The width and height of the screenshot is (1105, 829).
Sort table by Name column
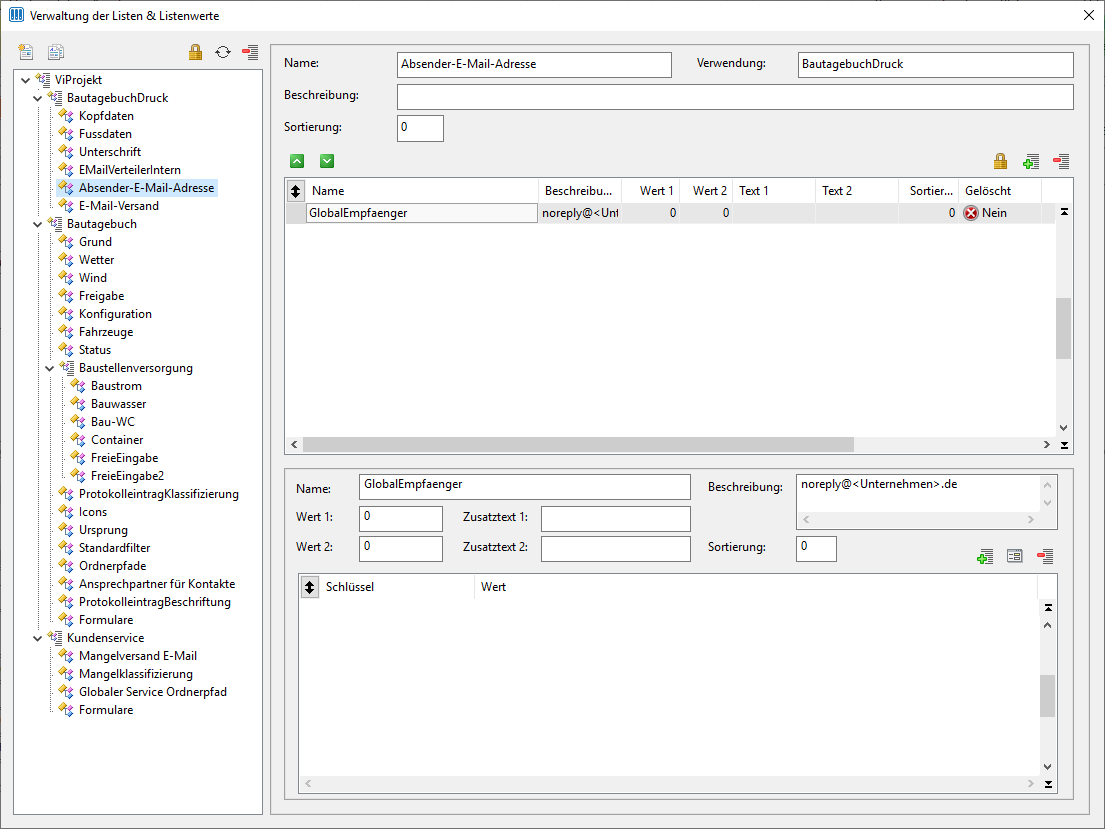tap(422, 190)
